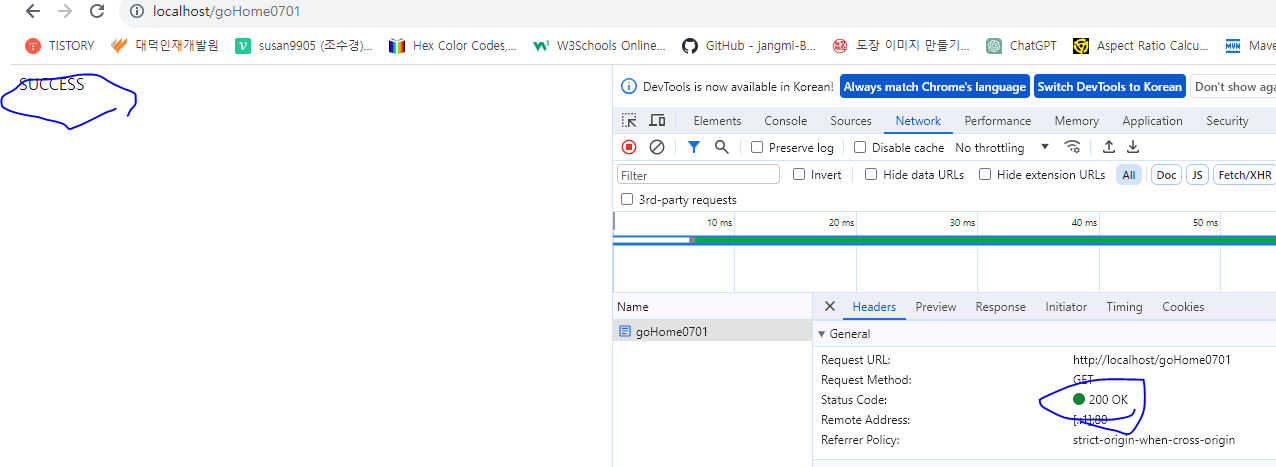
Task: Select the All request type filter
Action: pyautogui.click(x=1129, y=175)
